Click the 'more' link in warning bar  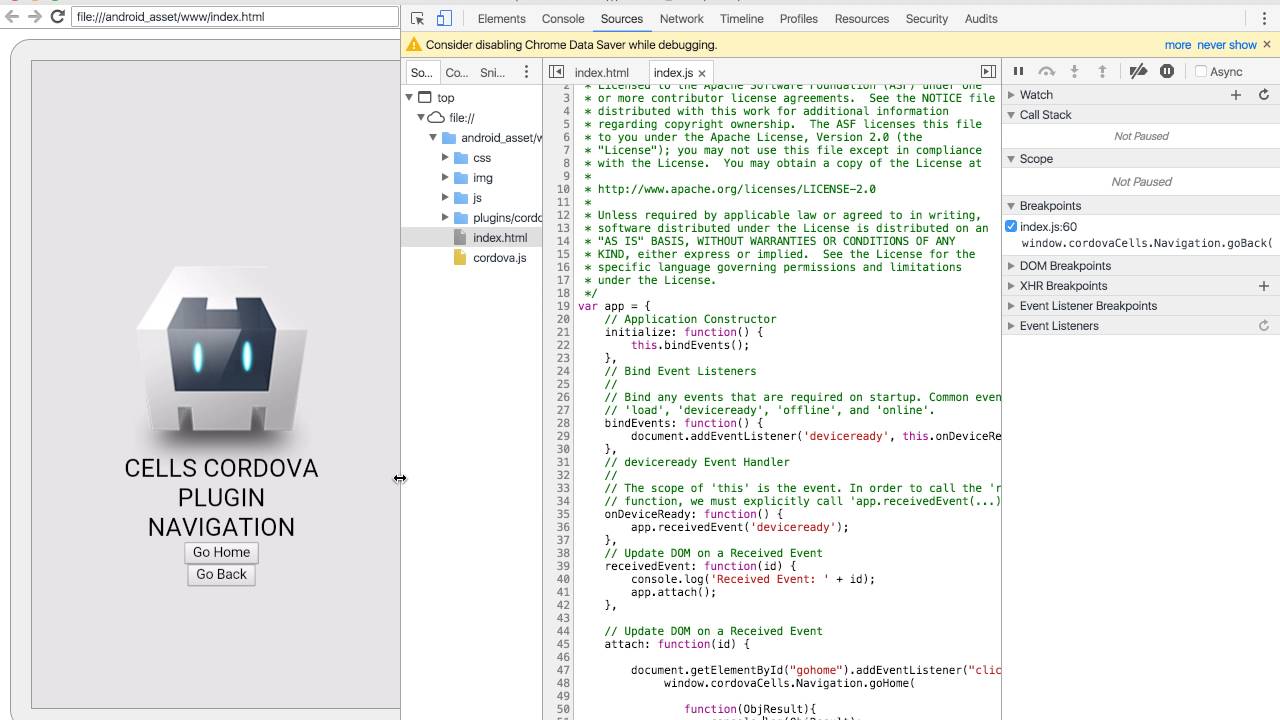point(1178,45)
